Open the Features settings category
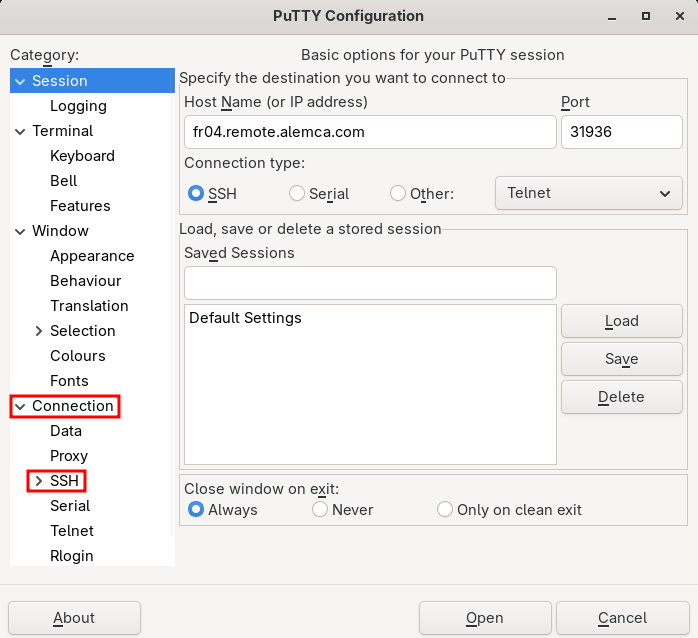698x638 pixels. pos(80,206)
